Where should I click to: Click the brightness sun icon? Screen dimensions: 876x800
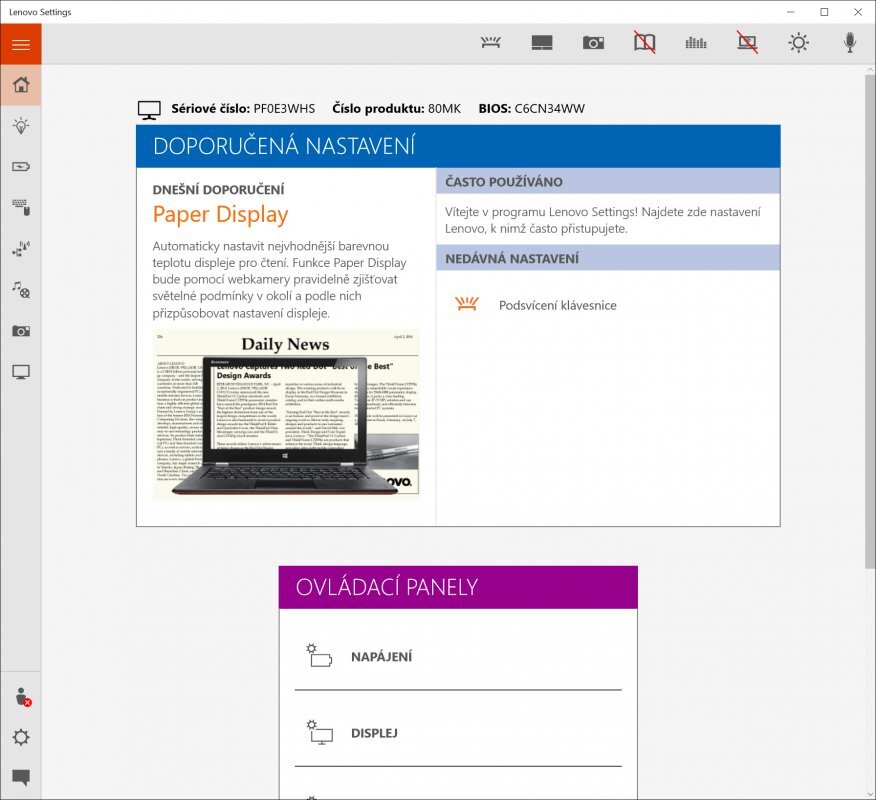coord(799,43)
